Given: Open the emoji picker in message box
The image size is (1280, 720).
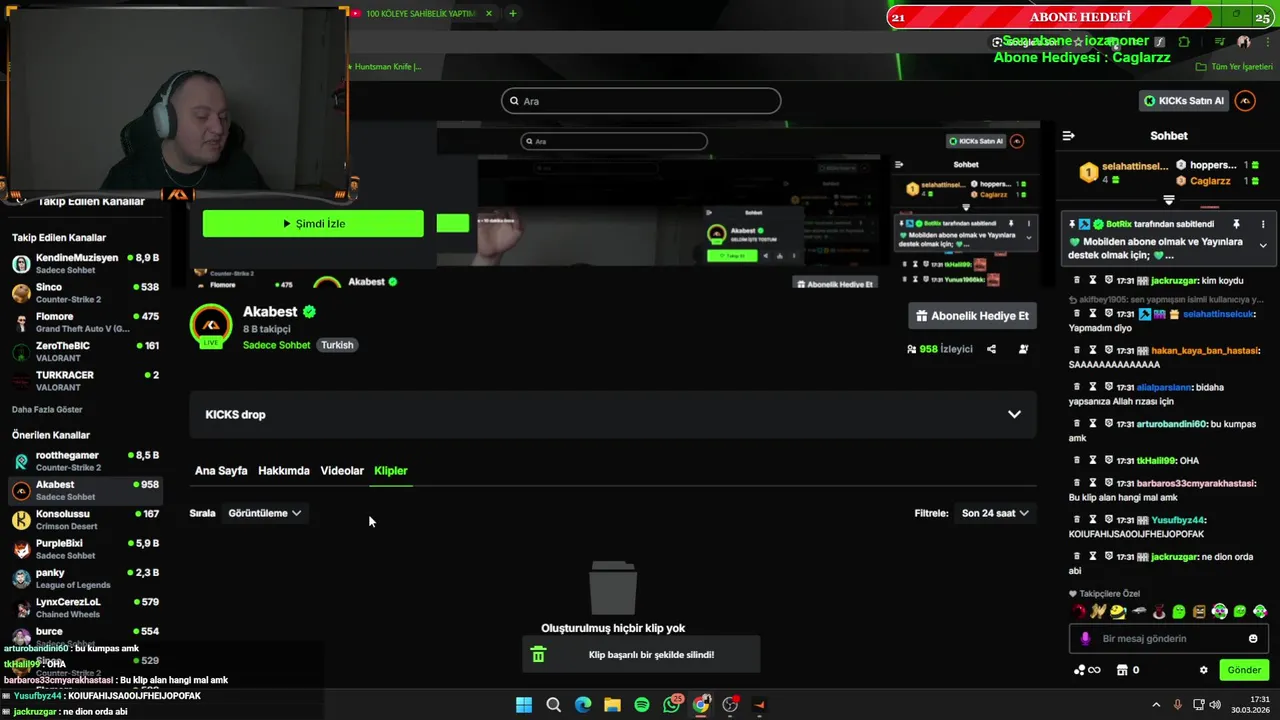Looking at the screenshot, I should click(x=1253, y=638).
